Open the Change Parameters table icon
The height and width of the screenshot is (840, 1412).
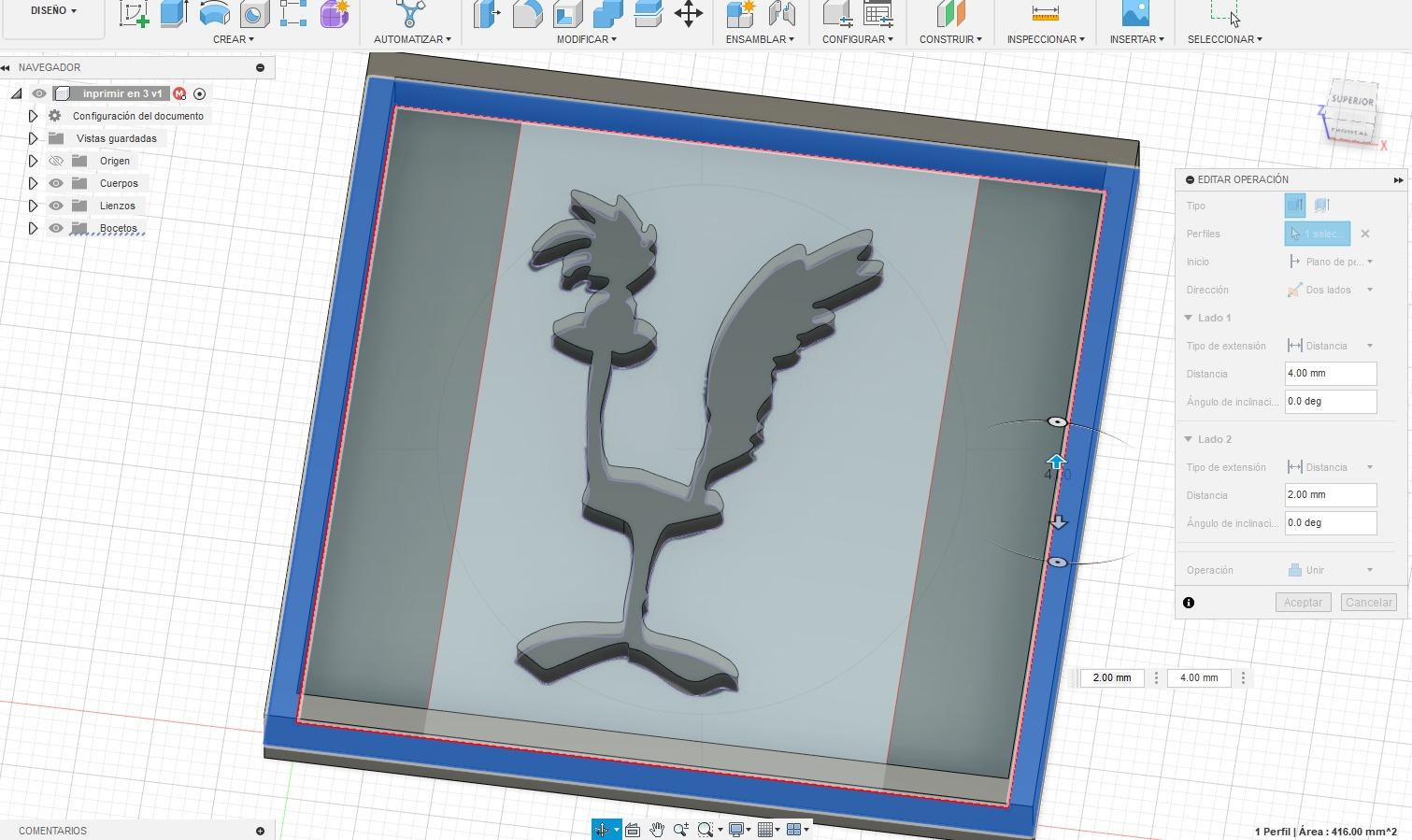coord(877,13)
